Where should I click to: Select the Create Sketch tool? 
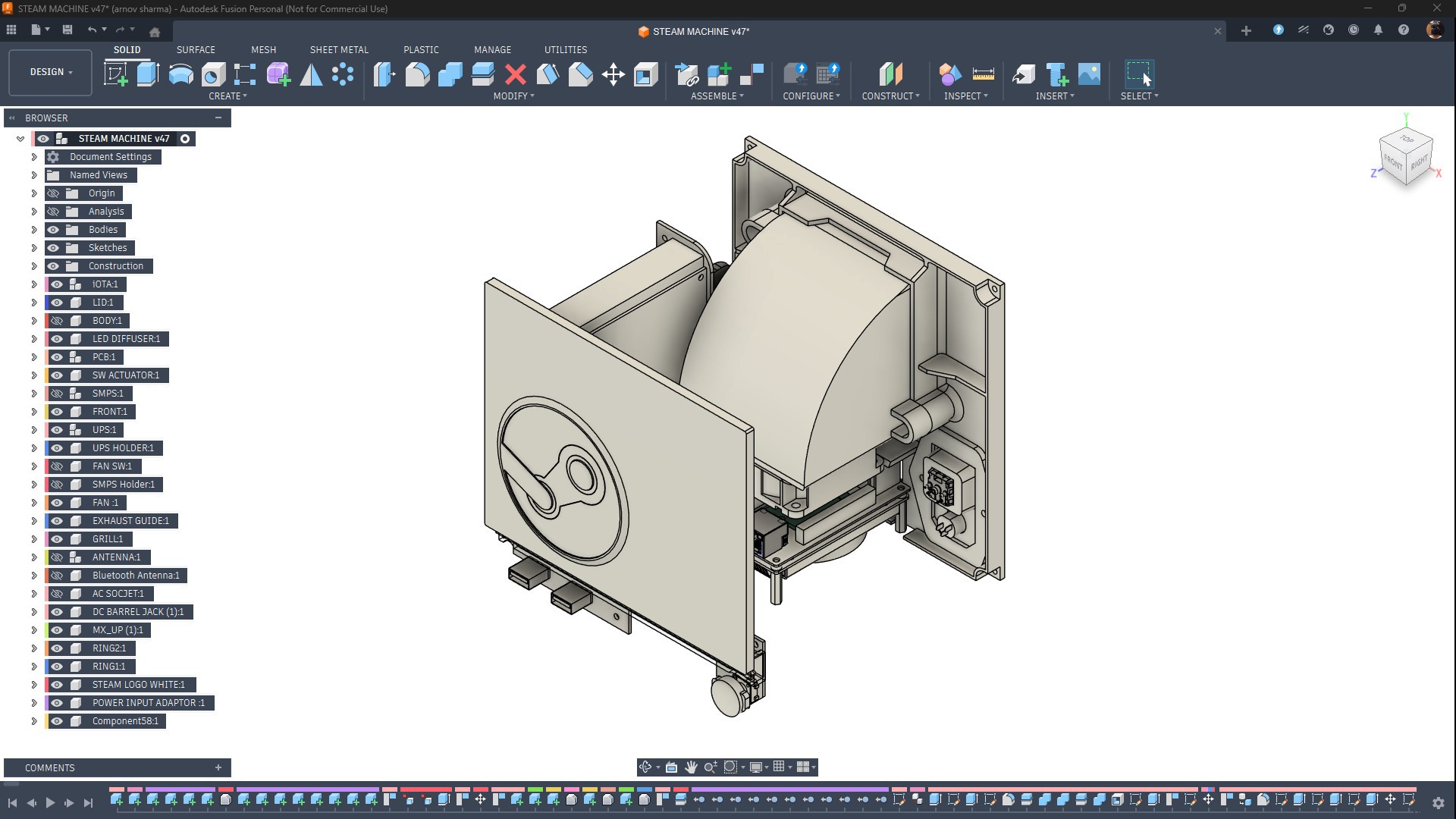pyautogui.click(x=116, y=74)
